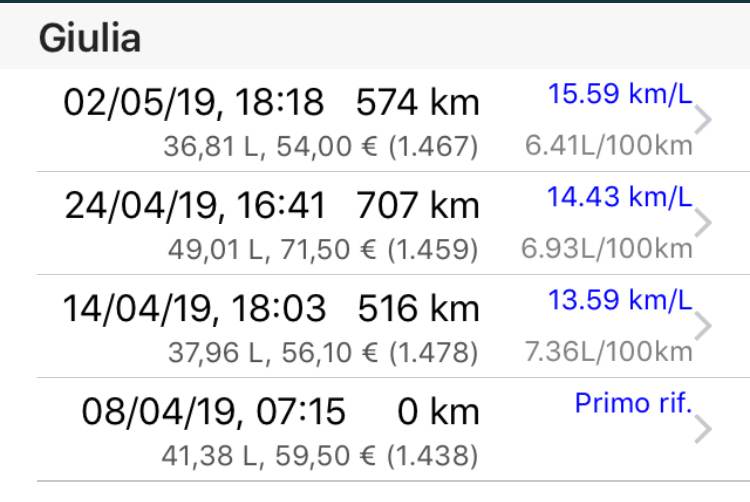Tap the Primo rif. label

click(x=634, y=403)
